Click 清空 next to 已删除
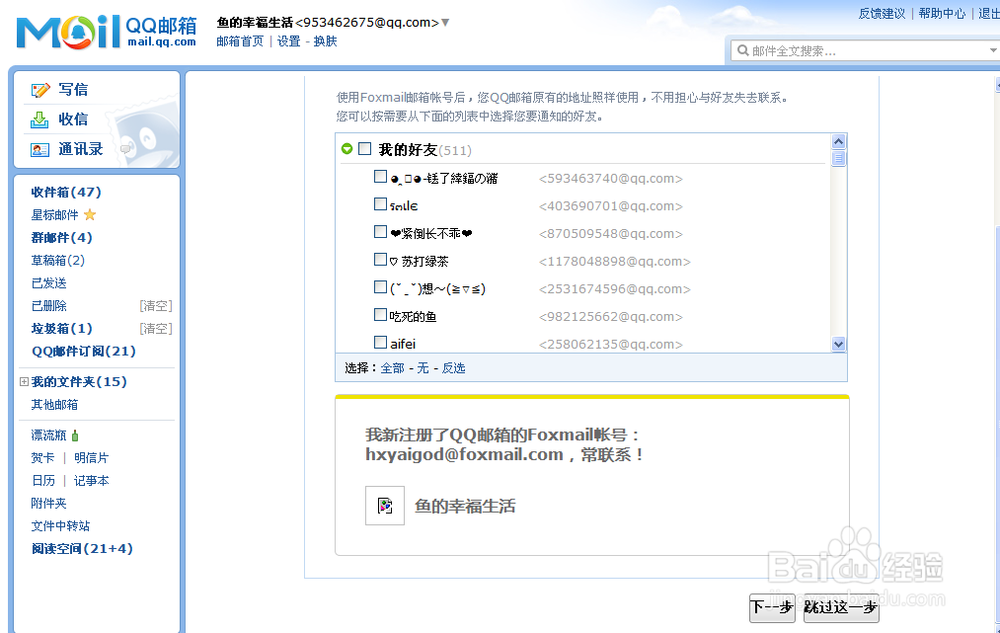Viewport: 1000px width, 633px height. click(x=156, y=306)
